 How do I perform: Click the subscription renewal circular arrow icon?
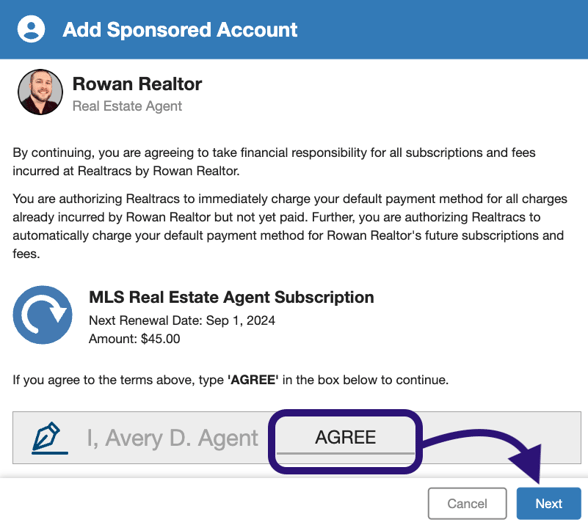(42, 315)
